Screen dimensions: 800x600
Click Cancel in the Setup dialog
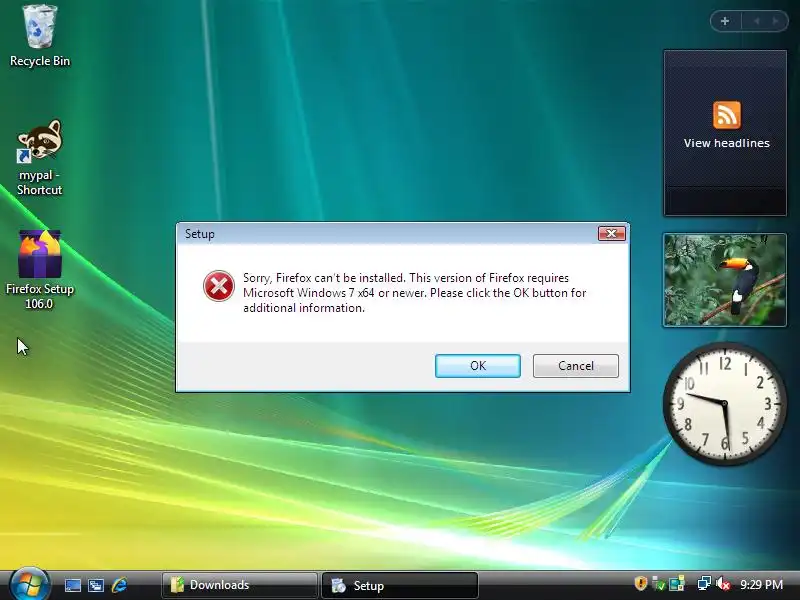point(576,366)
